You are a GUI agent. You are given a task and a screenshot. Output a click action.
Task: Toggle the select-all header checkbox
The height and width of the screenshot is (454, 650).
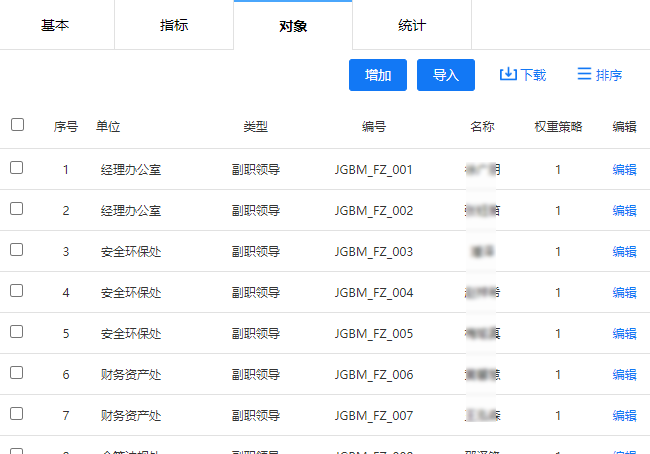17,124
